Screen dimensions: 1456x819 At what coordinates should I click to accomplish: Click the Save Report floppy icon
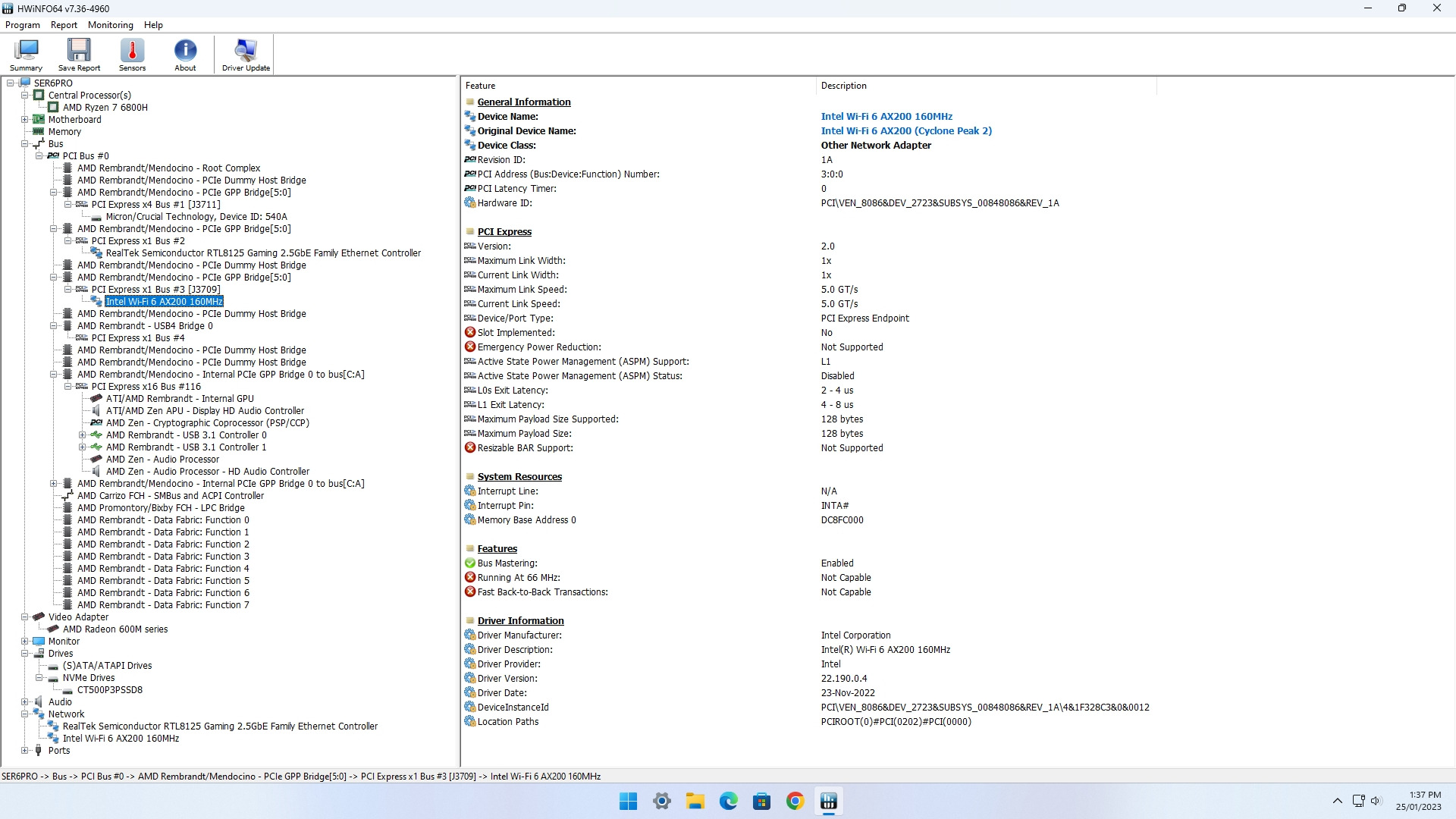[x=79, y=55]
